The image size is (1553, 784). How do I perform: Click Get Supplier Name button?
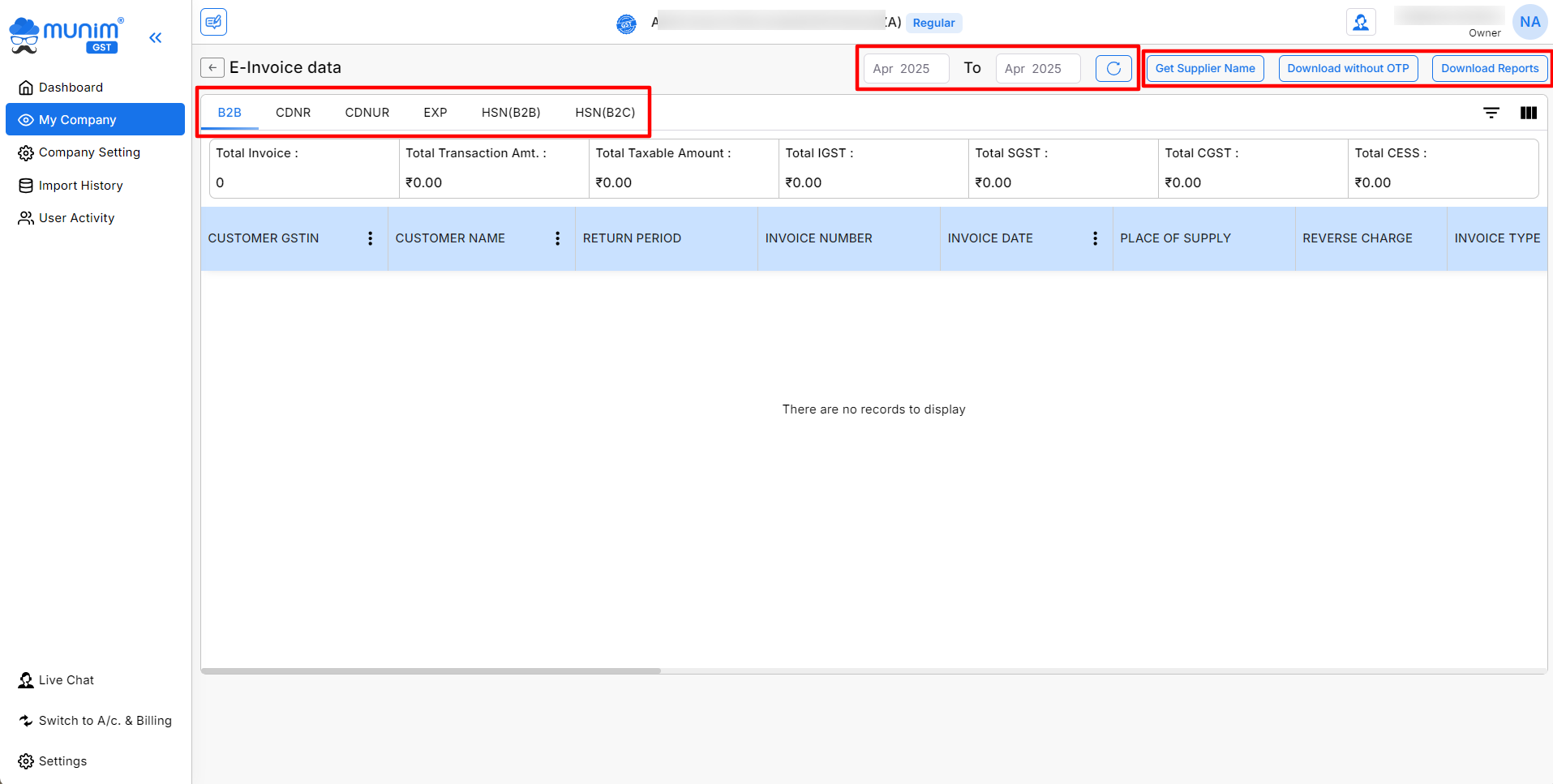[x=1204, y=69]
